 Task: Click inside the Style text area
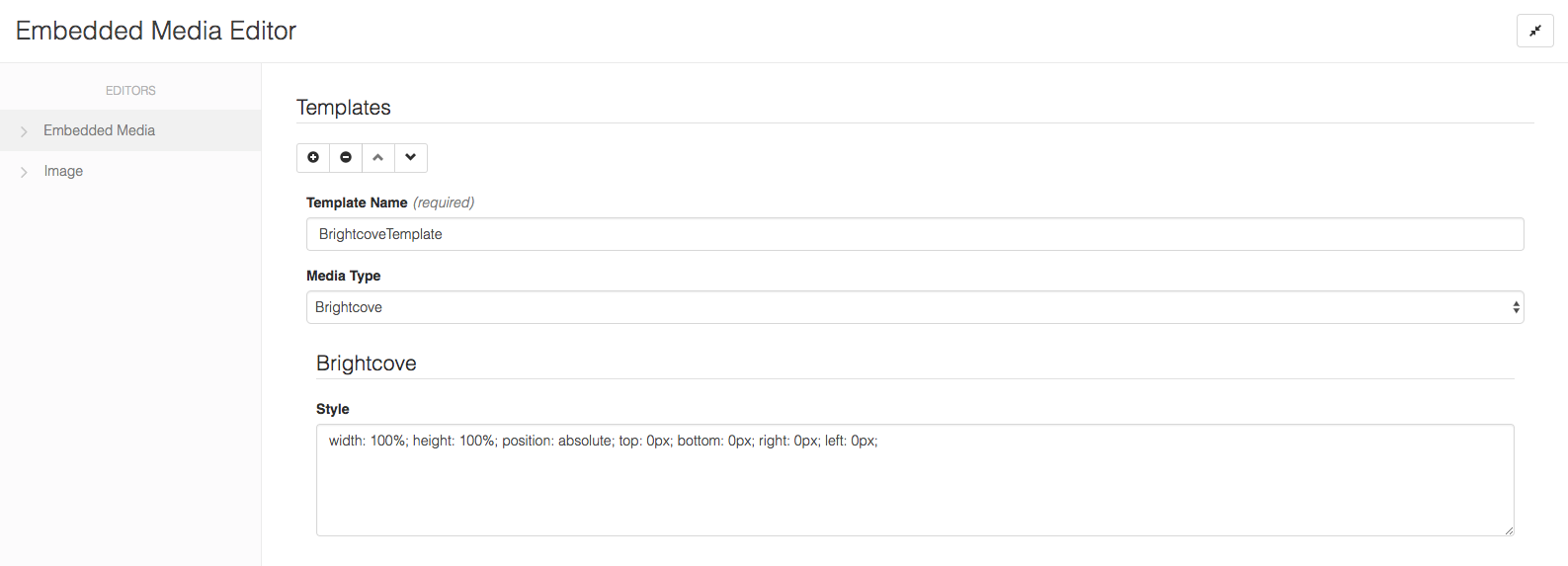(x=915, y=480)
